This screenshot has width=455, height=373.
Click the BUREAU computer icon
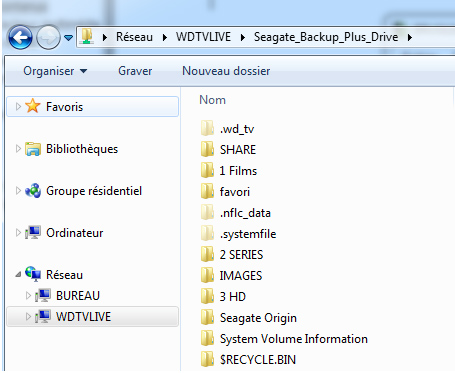tap(43, 295)
